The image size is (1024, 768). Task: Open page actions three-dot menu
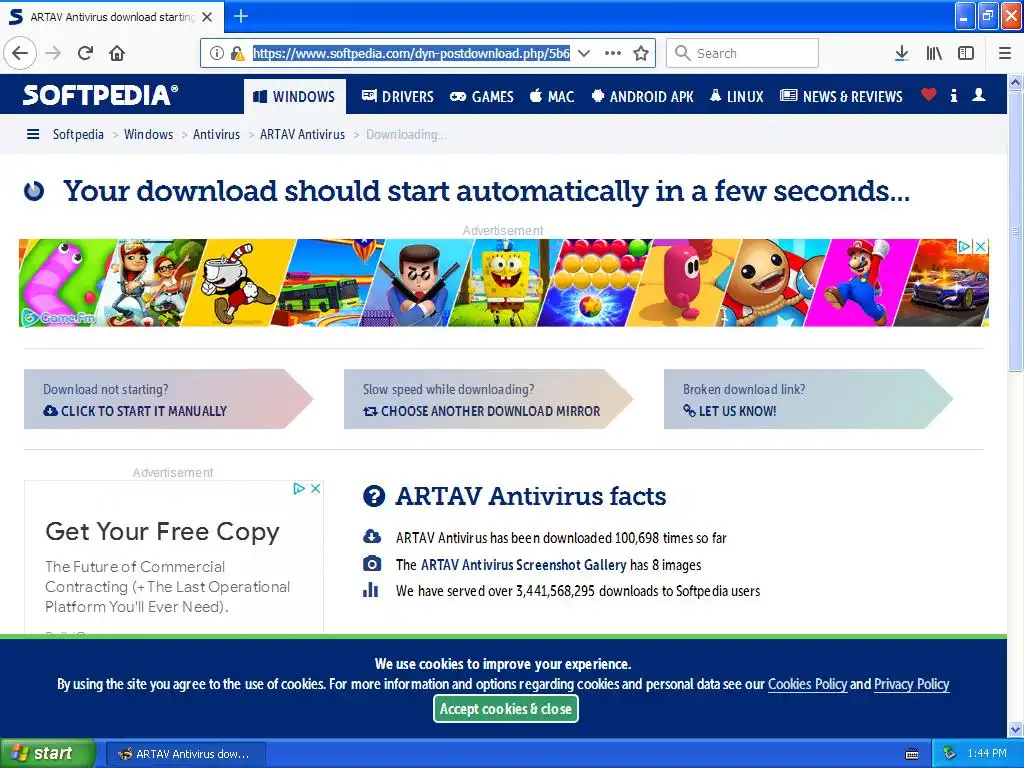(613, 53)
